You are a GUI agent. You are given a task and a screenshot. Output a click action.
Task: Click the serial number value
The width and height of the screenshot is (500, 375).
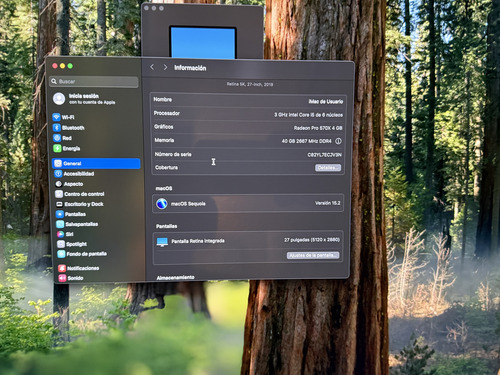click(x=324, y=155)
